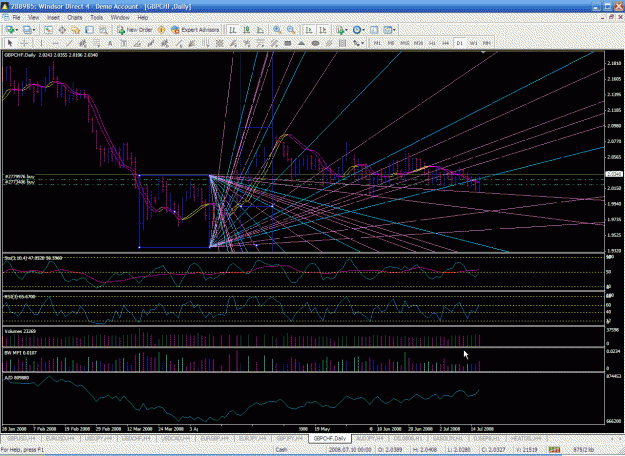Switch to the EURUSD,H4 chart tab
The width and height of the screenshot is (625, 456).
(60, 438)
